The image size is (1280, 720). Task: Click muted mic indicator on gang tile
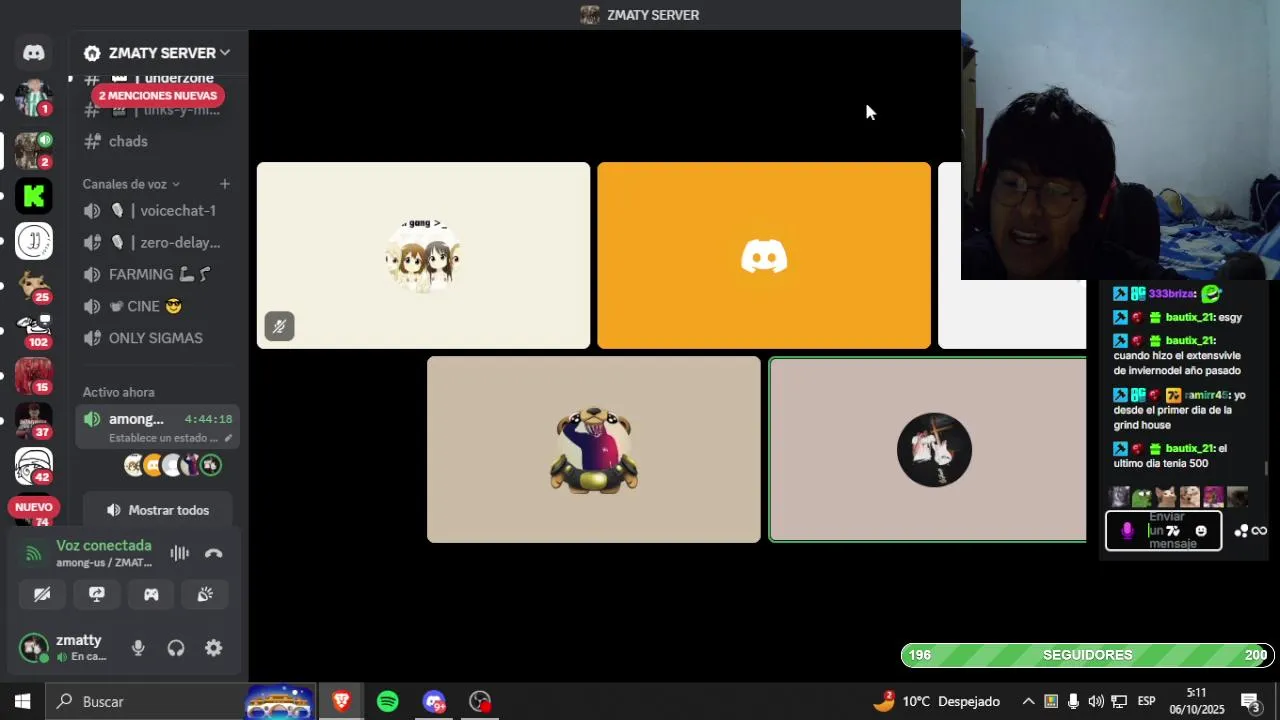pyautogui.click(x=279, y=326)
